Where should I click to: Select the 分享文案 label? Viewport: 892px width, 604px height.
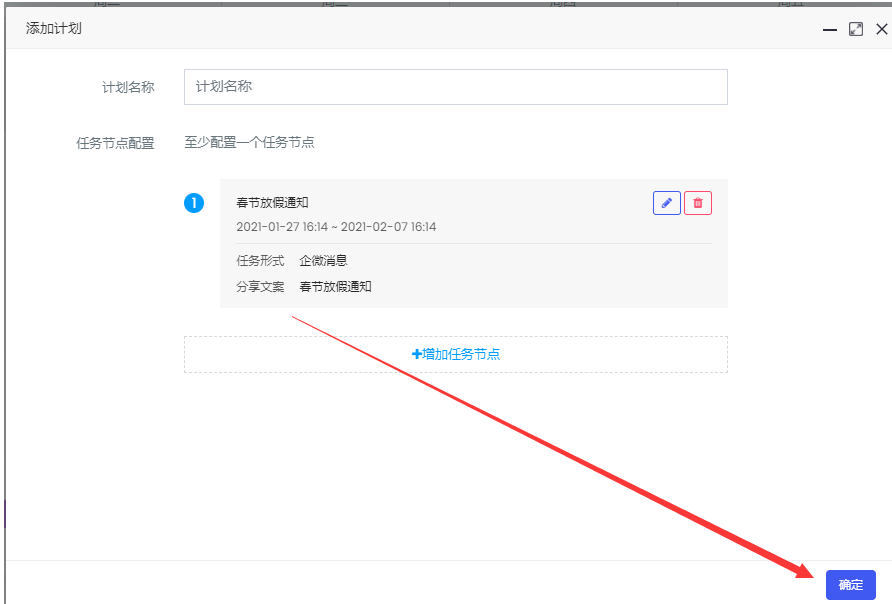[260, 287]
